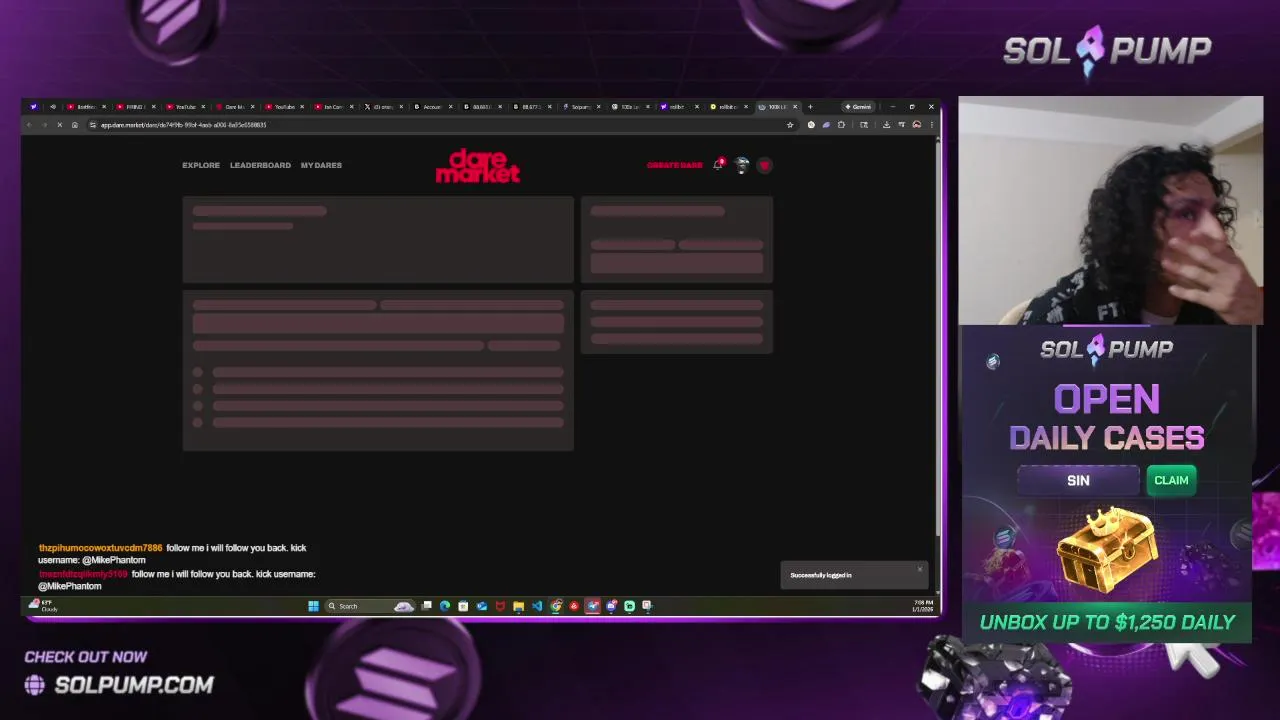
Task: Open File Explorer from the taskbar
Action: (x=518, y=606)
